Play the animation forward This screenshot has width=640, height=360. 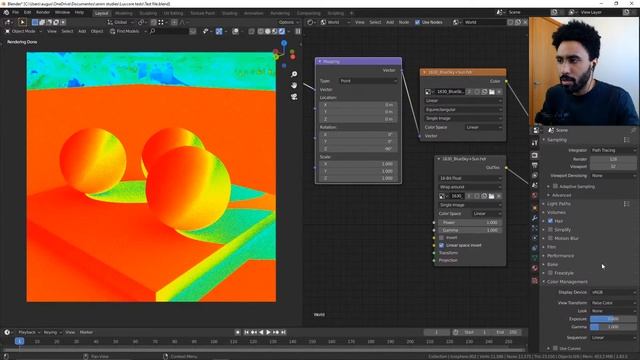coord(268,332)
